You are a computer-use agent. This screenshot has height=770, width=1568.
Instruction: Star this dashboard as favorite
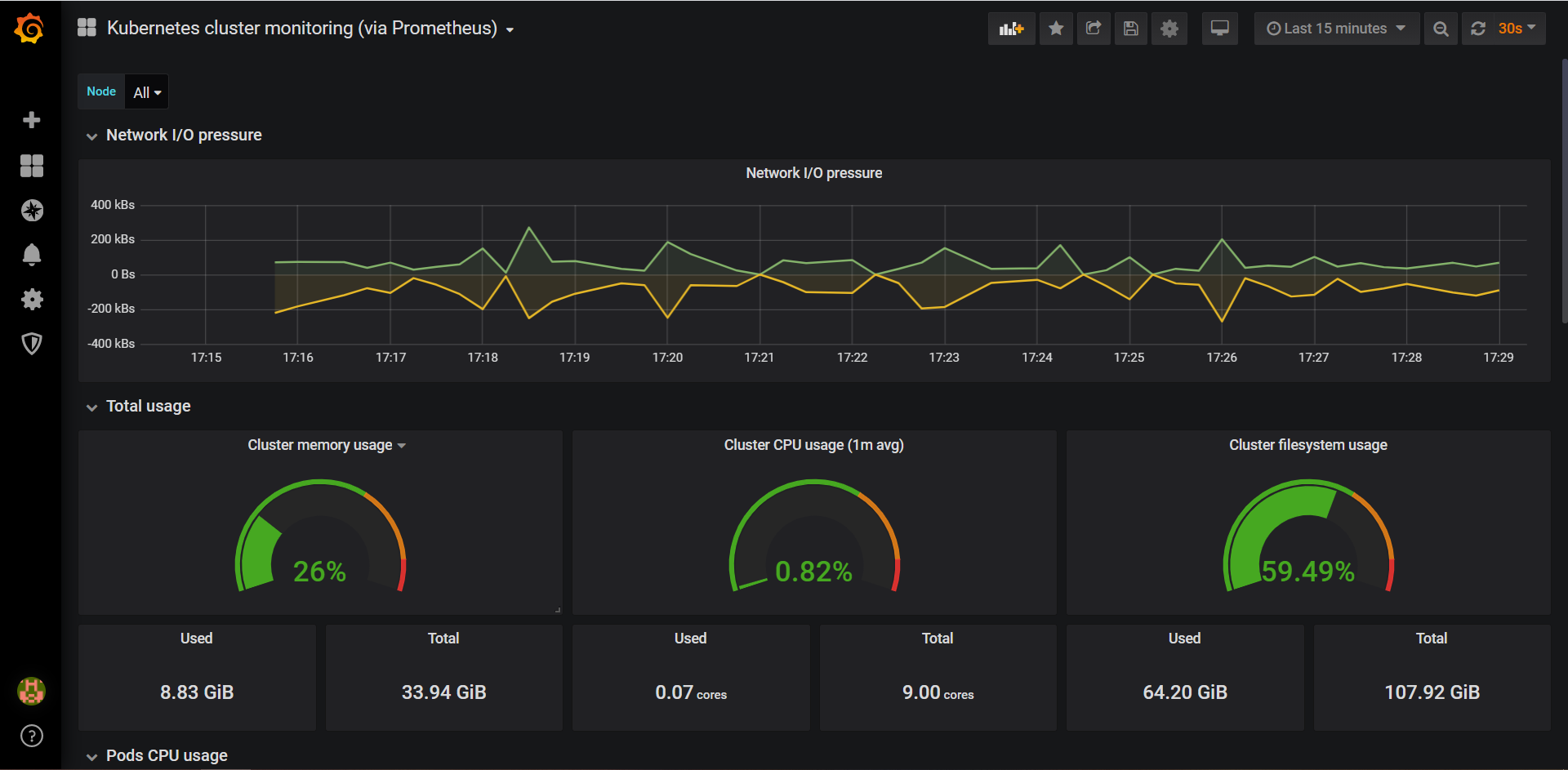1056,29
